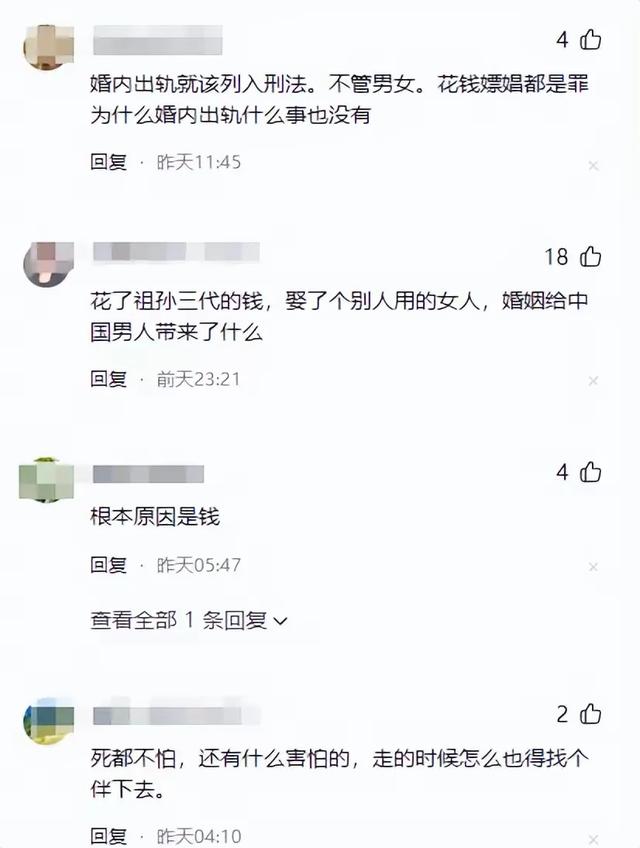Reply to the 根本原因是钱 comment
640x848 pixels.
pos(109,565)
